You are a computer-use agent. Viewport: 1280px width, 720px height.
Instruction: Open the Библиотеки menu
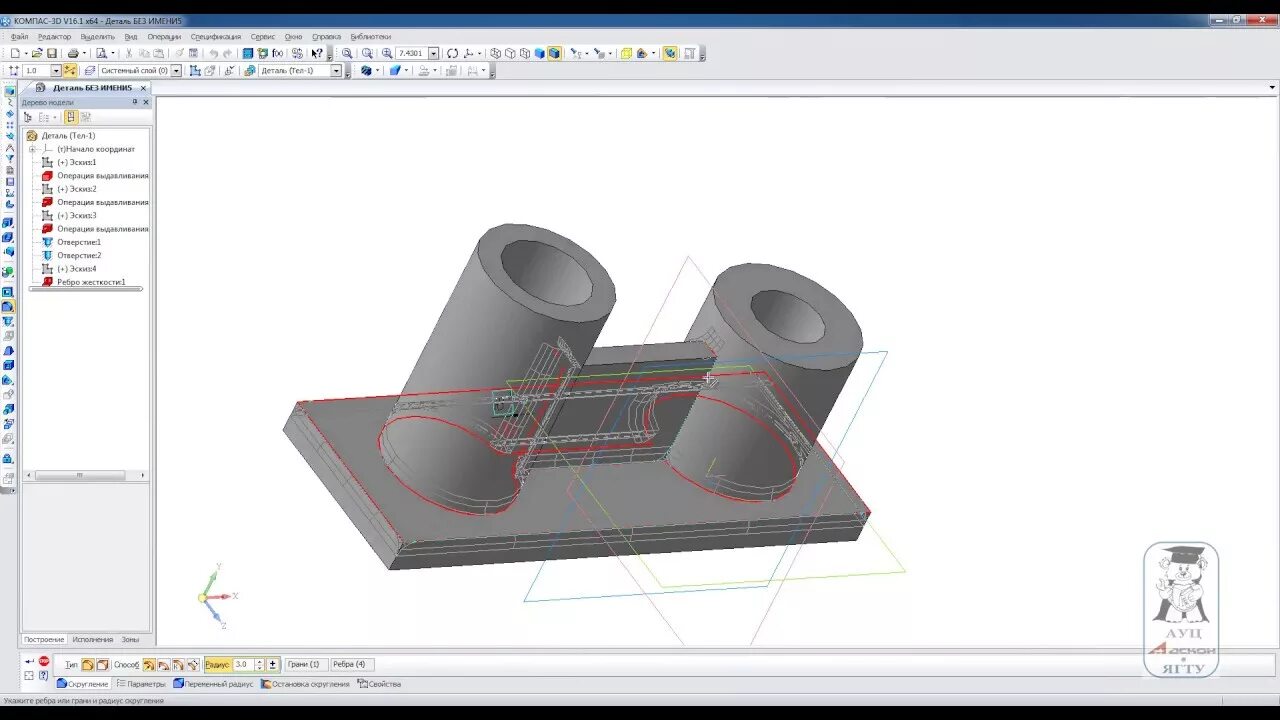tap(371, 36)
